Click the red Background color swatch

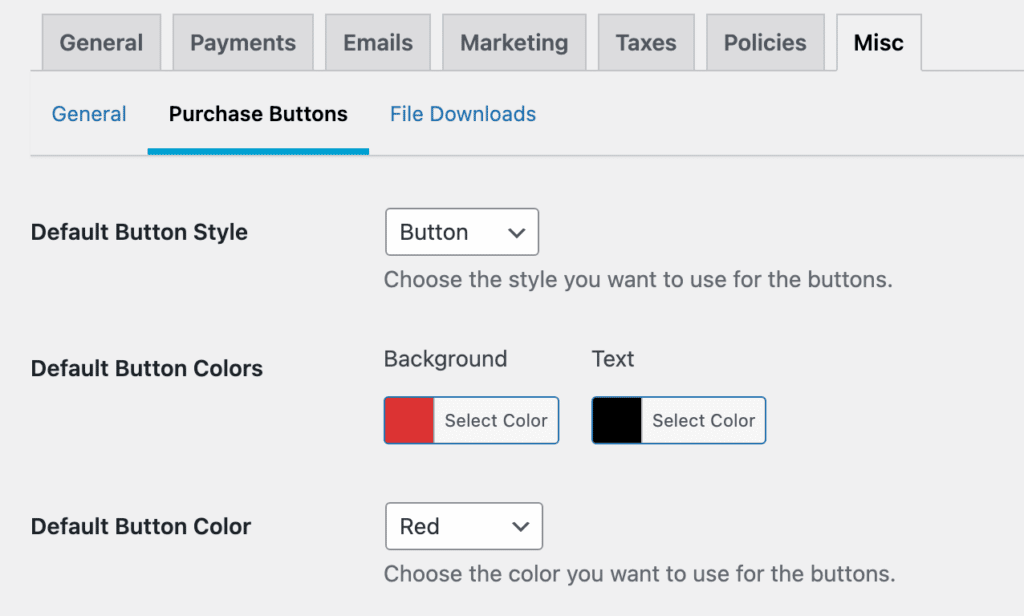(411, 420)
